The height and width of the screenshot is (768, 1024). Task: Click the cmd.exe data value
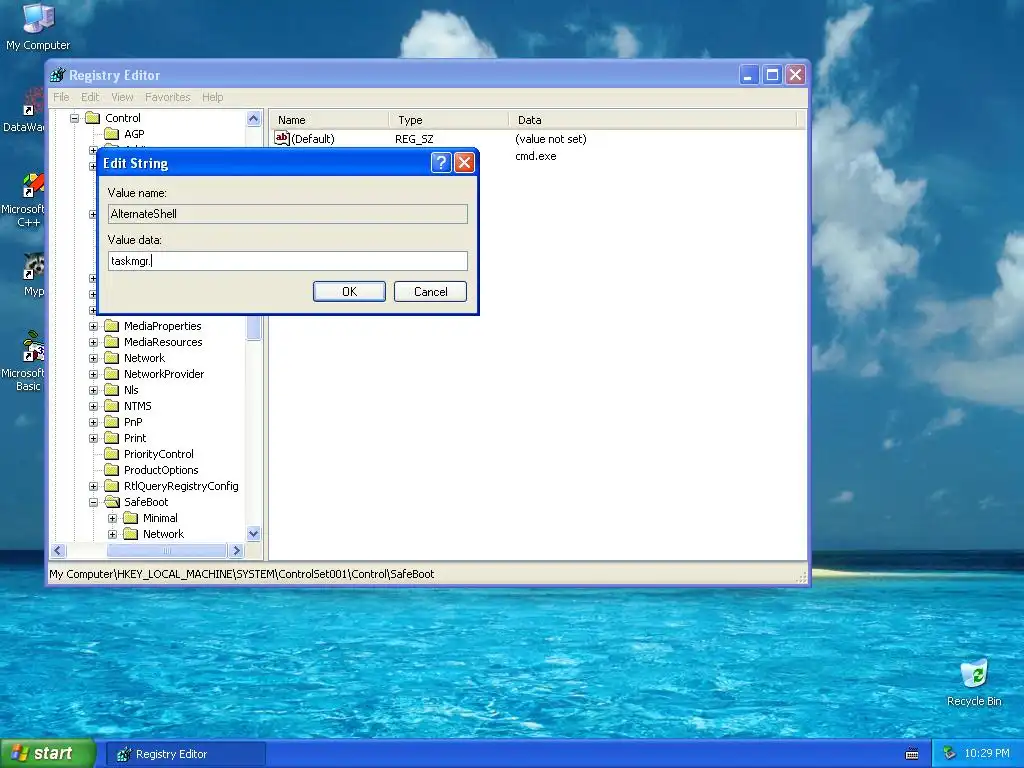point(536,156)
